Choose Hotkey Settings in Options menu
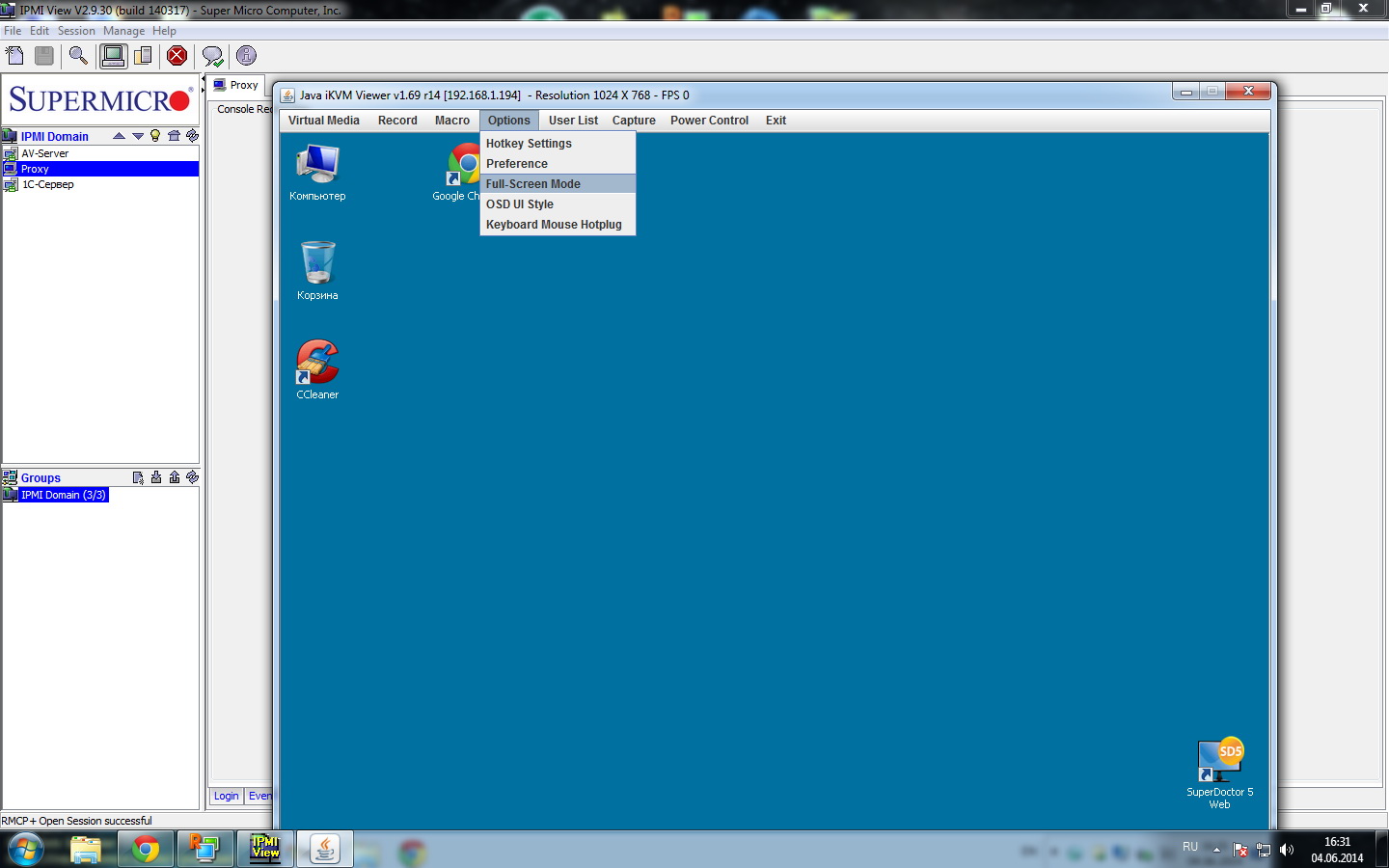1389x868 pixels. point(529,144)
